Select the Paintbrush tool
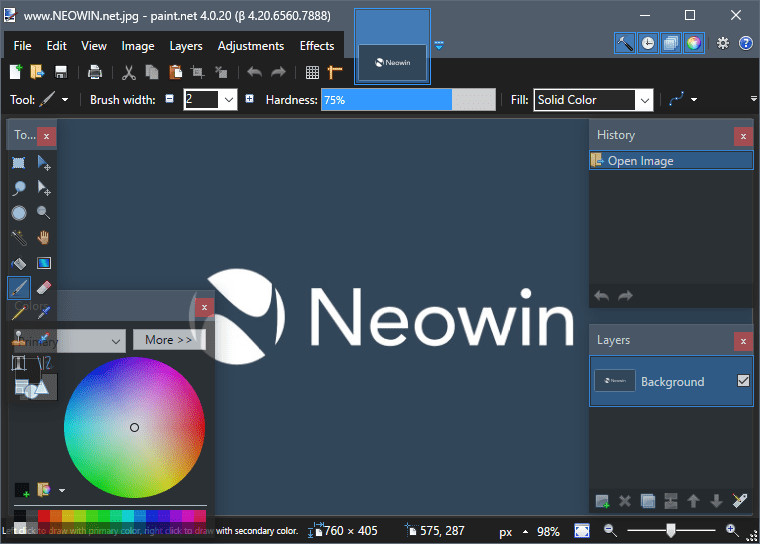The height and width of the screenshot is (544, 760). 19,288
